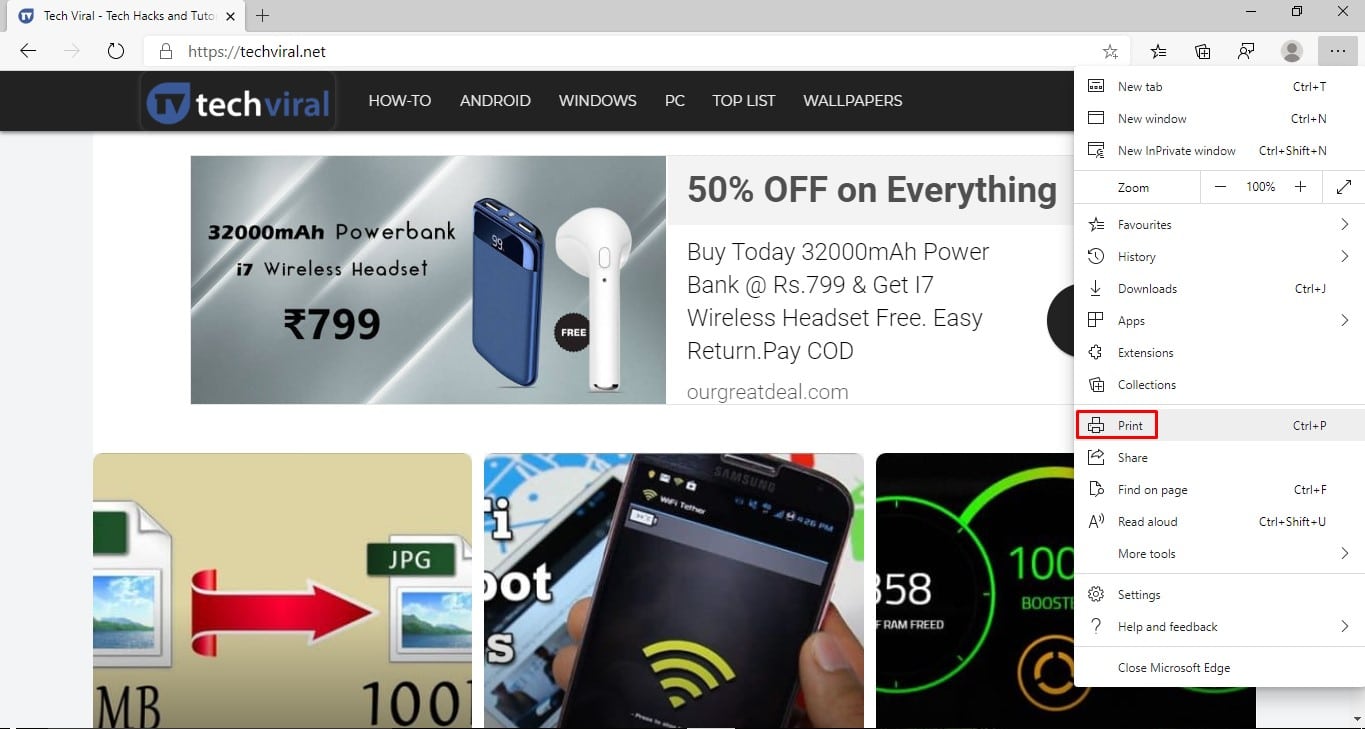Open a new browser tab plus button

pyautogui.click(x=263, y=15)
